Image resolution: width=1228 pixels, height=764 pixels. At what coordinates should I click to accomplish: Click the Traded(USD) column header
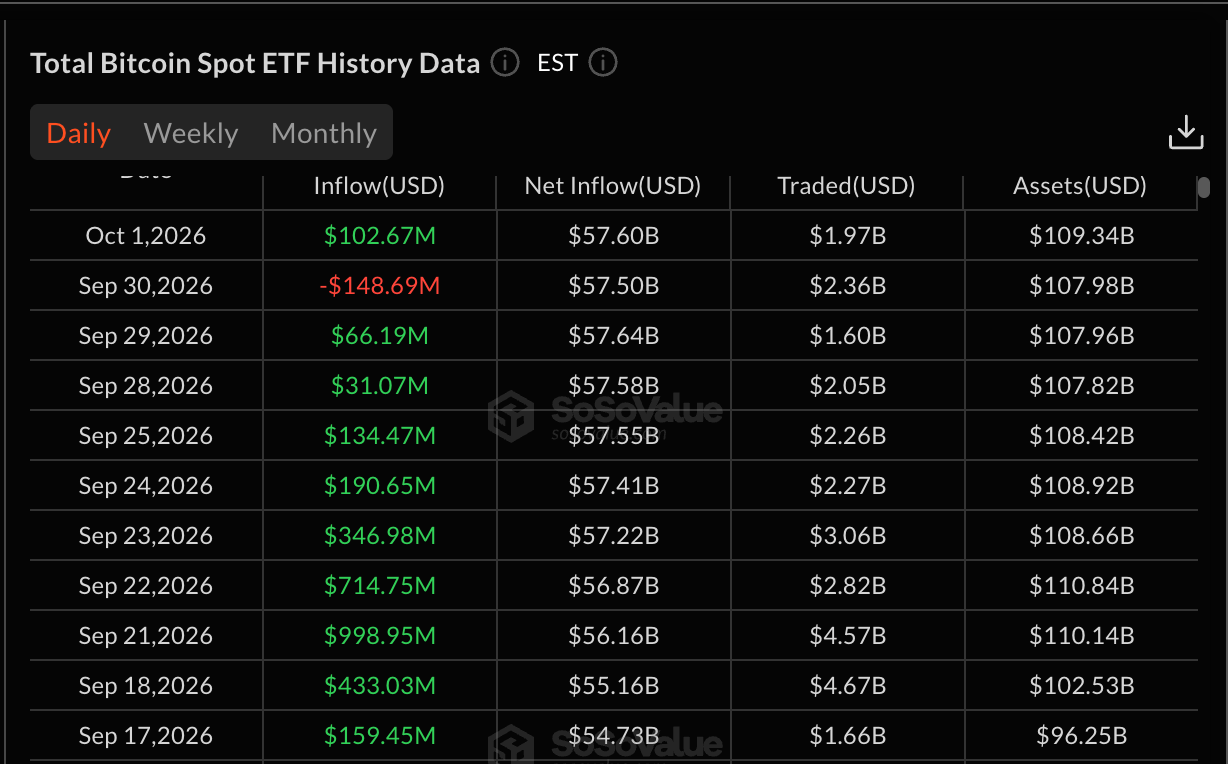[x=847, y=186]
